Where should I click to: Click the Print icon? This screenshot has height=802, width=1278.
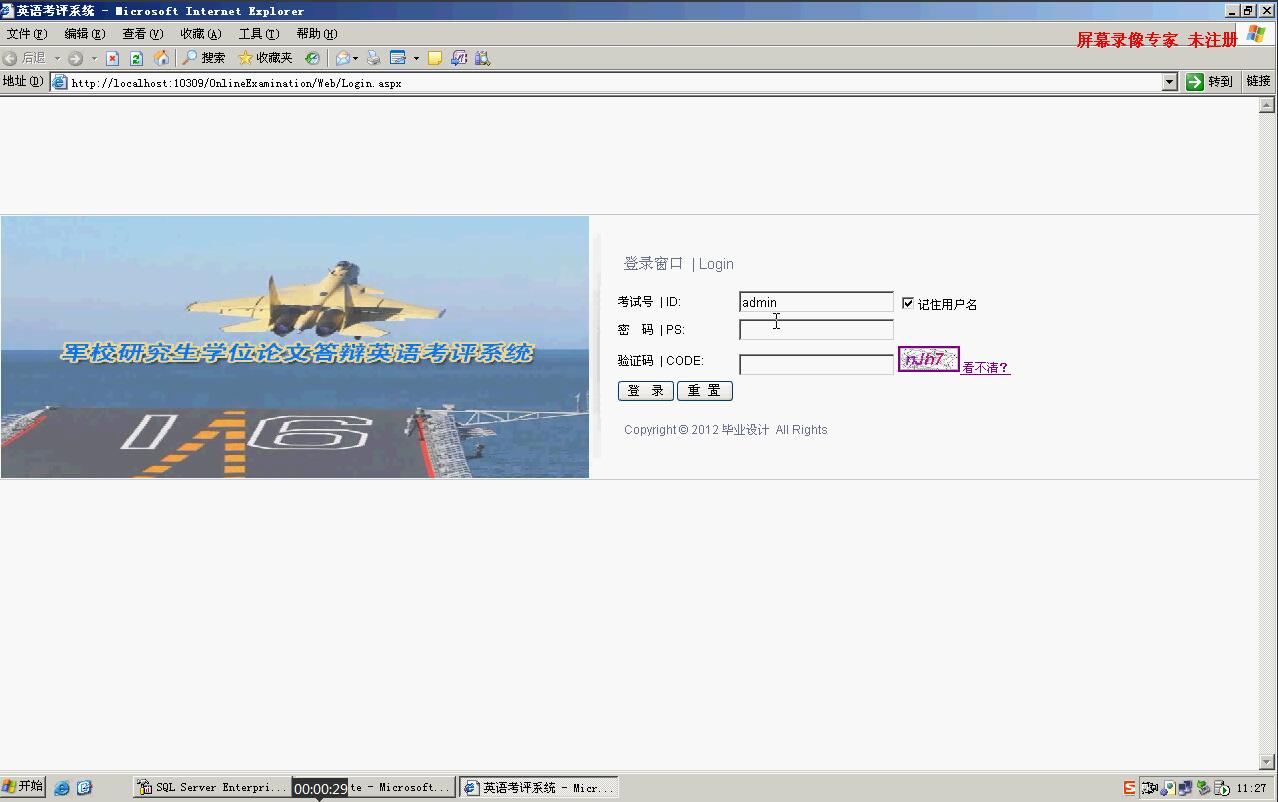click(373, 58)
